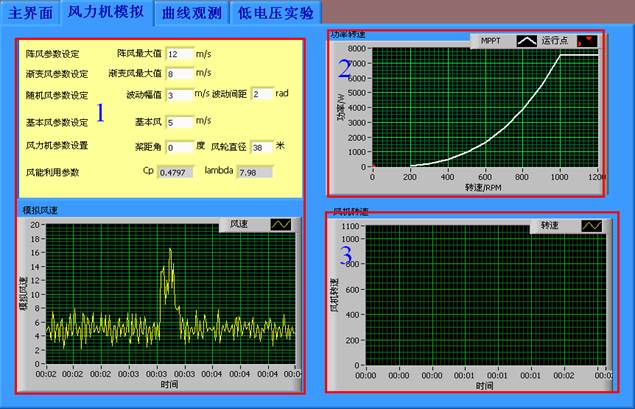Click the 基本风 speed input field

pos(179,122)
